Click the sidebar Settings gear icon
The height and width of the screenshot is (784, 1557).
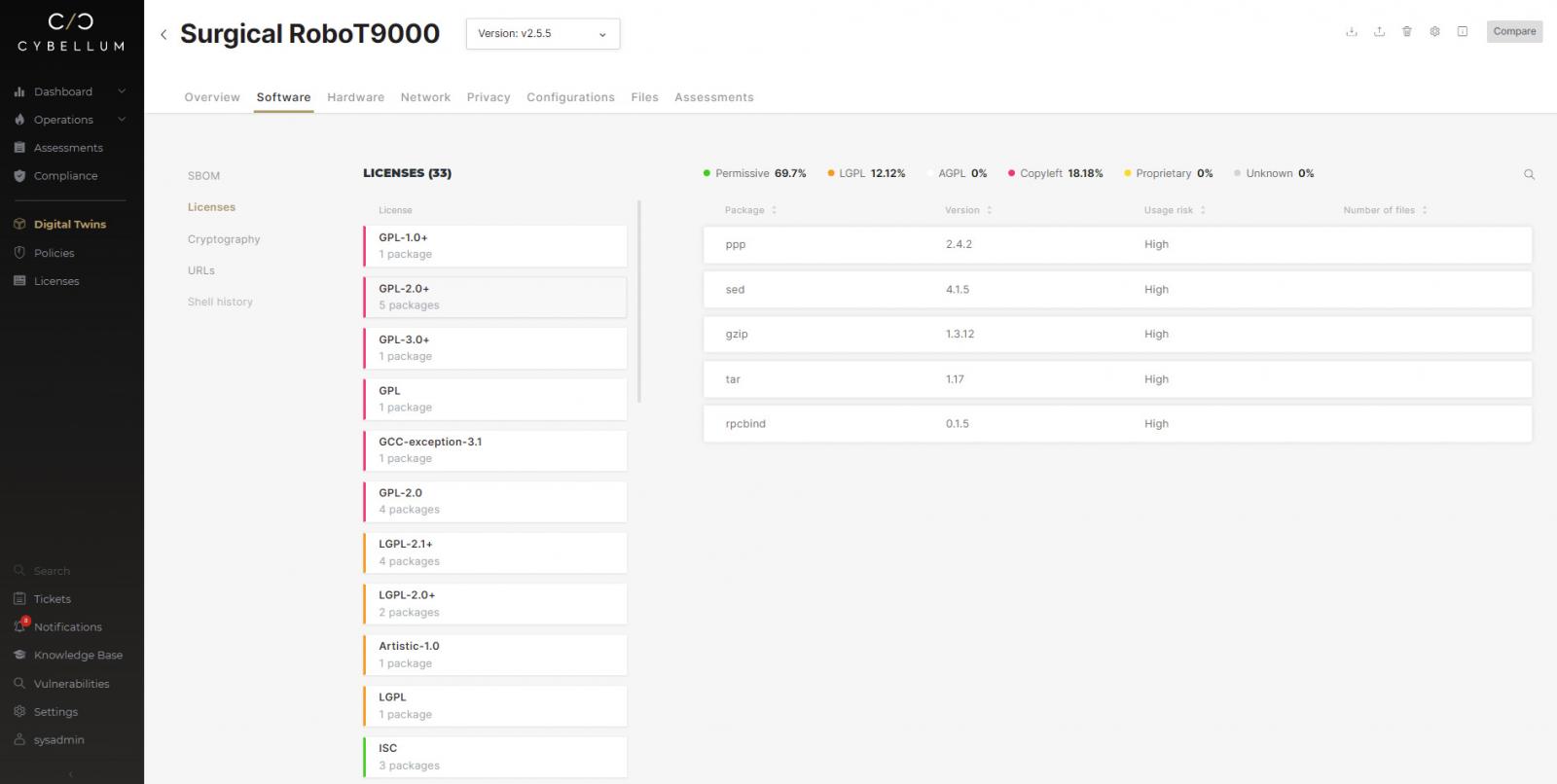point(19,711)
